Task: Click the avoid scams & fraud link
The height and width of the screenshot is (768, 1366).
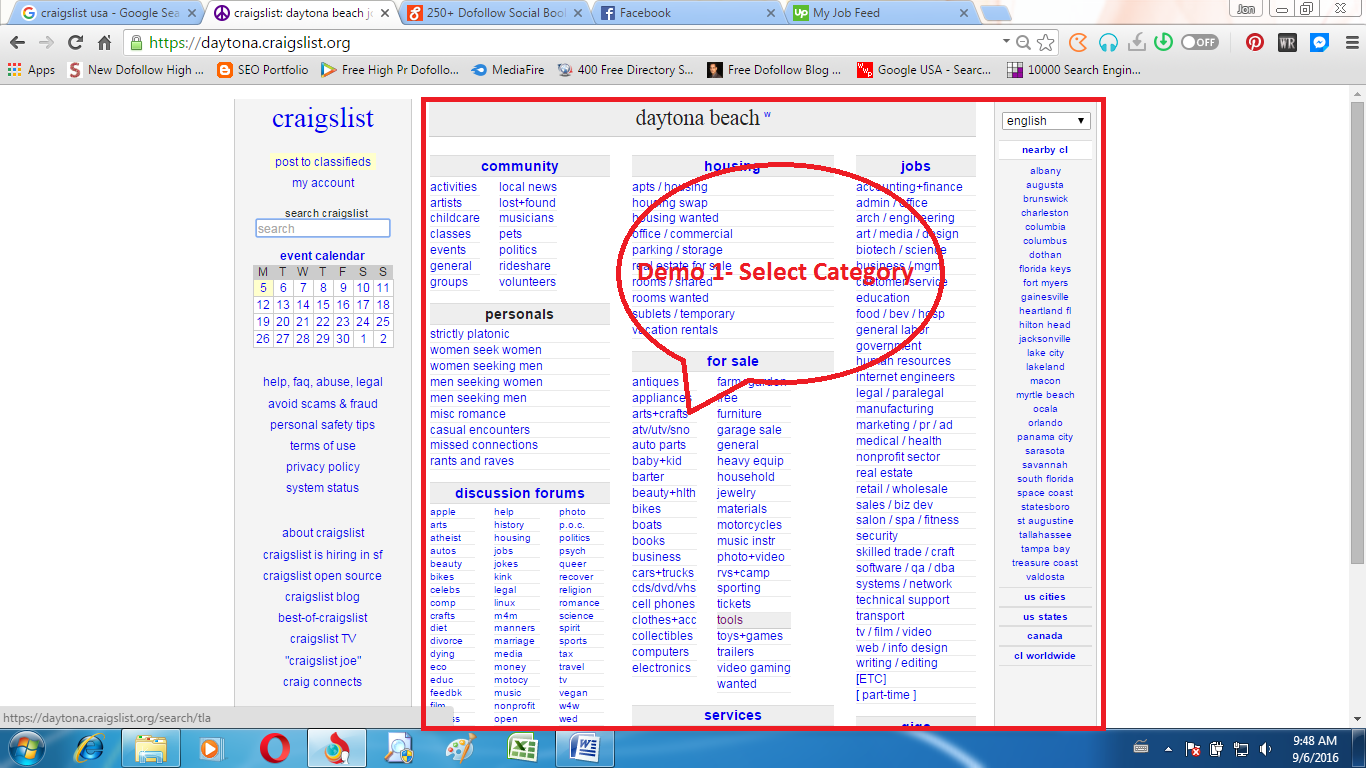Action: pyautogui.click(x=323, y=404)
